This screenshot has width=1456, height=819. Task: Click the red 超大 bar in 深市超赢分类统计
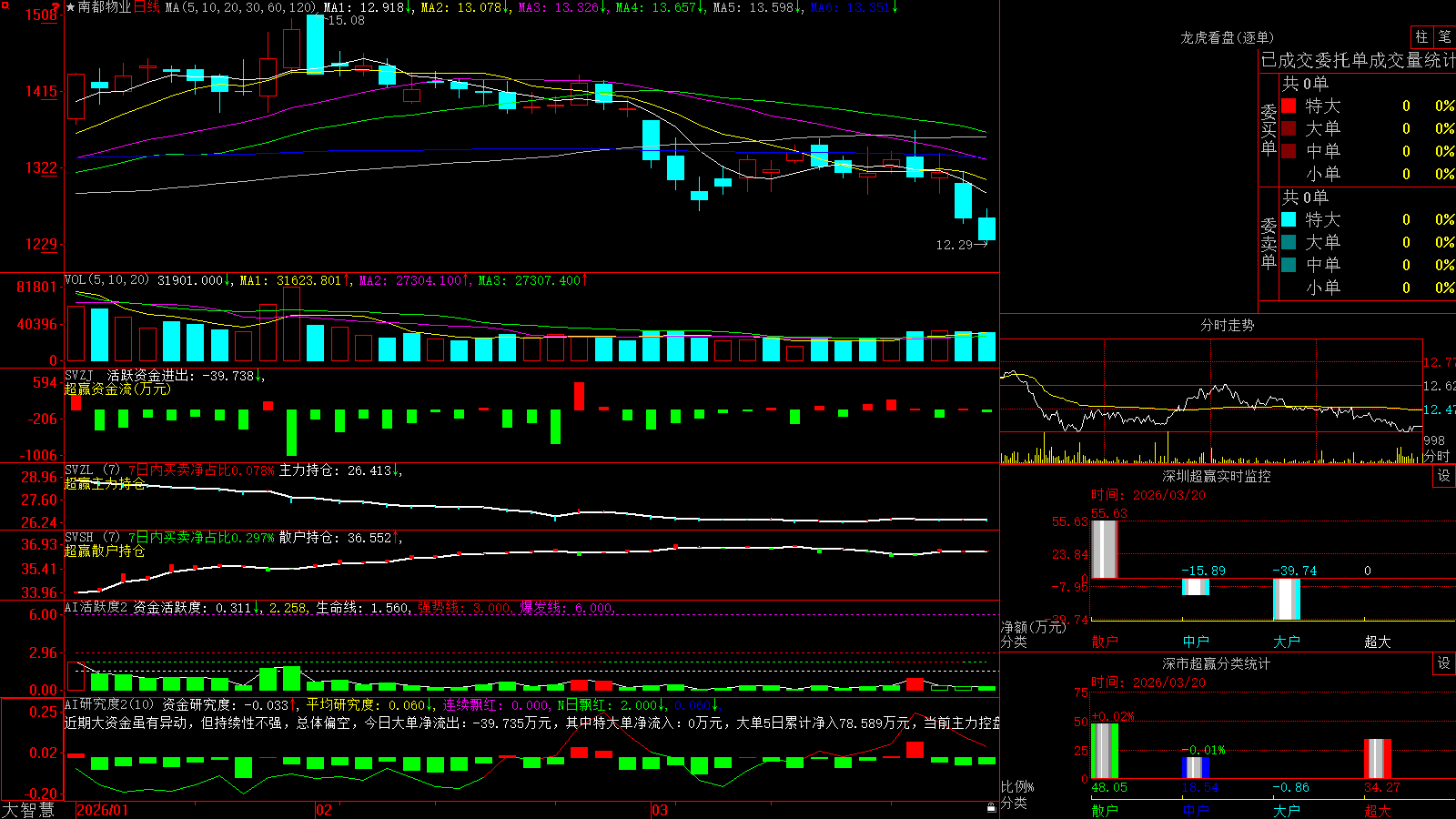(x=1377, y=758)
